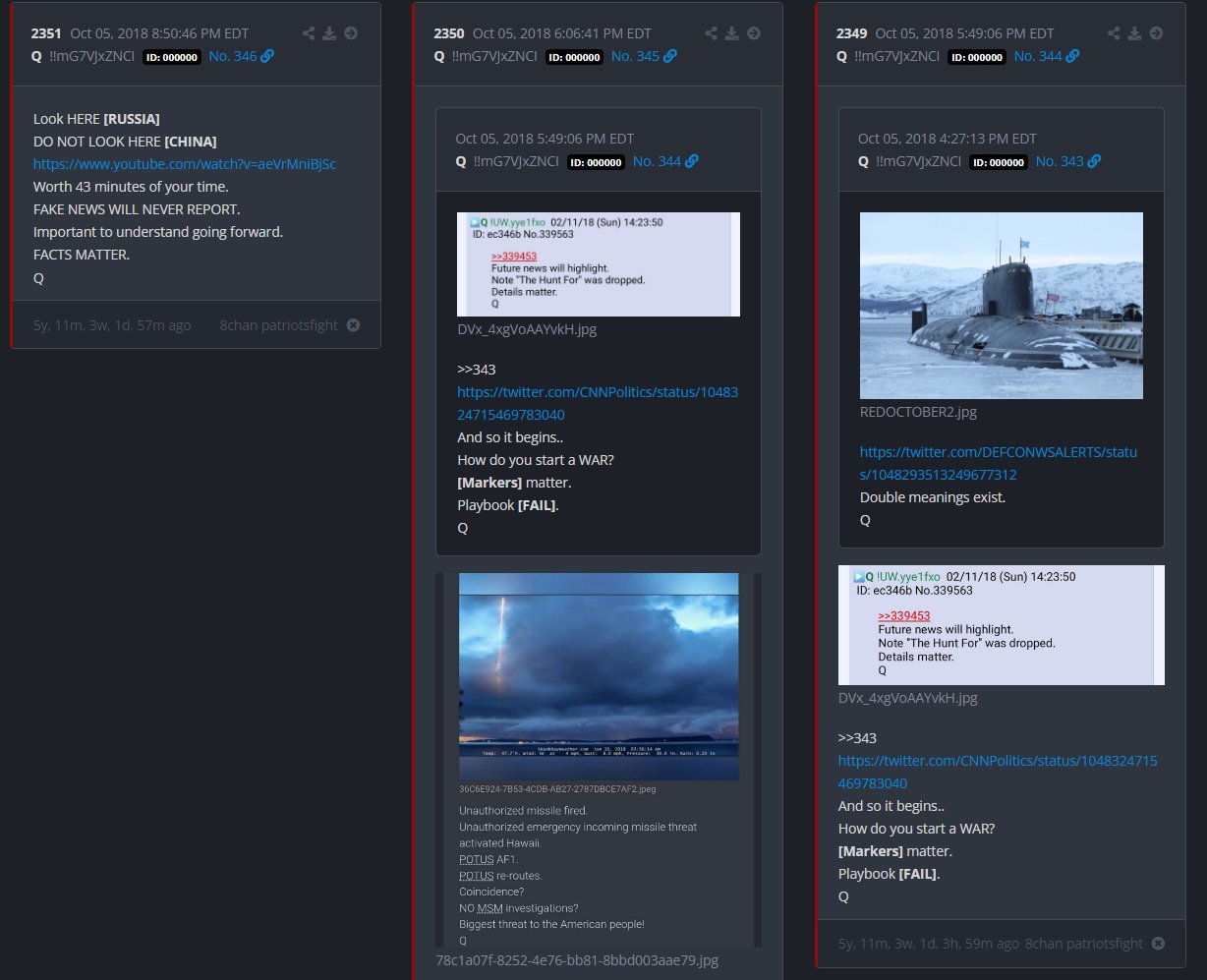Viewport: 1207px width, 980px height.
Task: Click the arrow-circle icon on post 2351
Action: pyautogui.click(x=351, y=33)
